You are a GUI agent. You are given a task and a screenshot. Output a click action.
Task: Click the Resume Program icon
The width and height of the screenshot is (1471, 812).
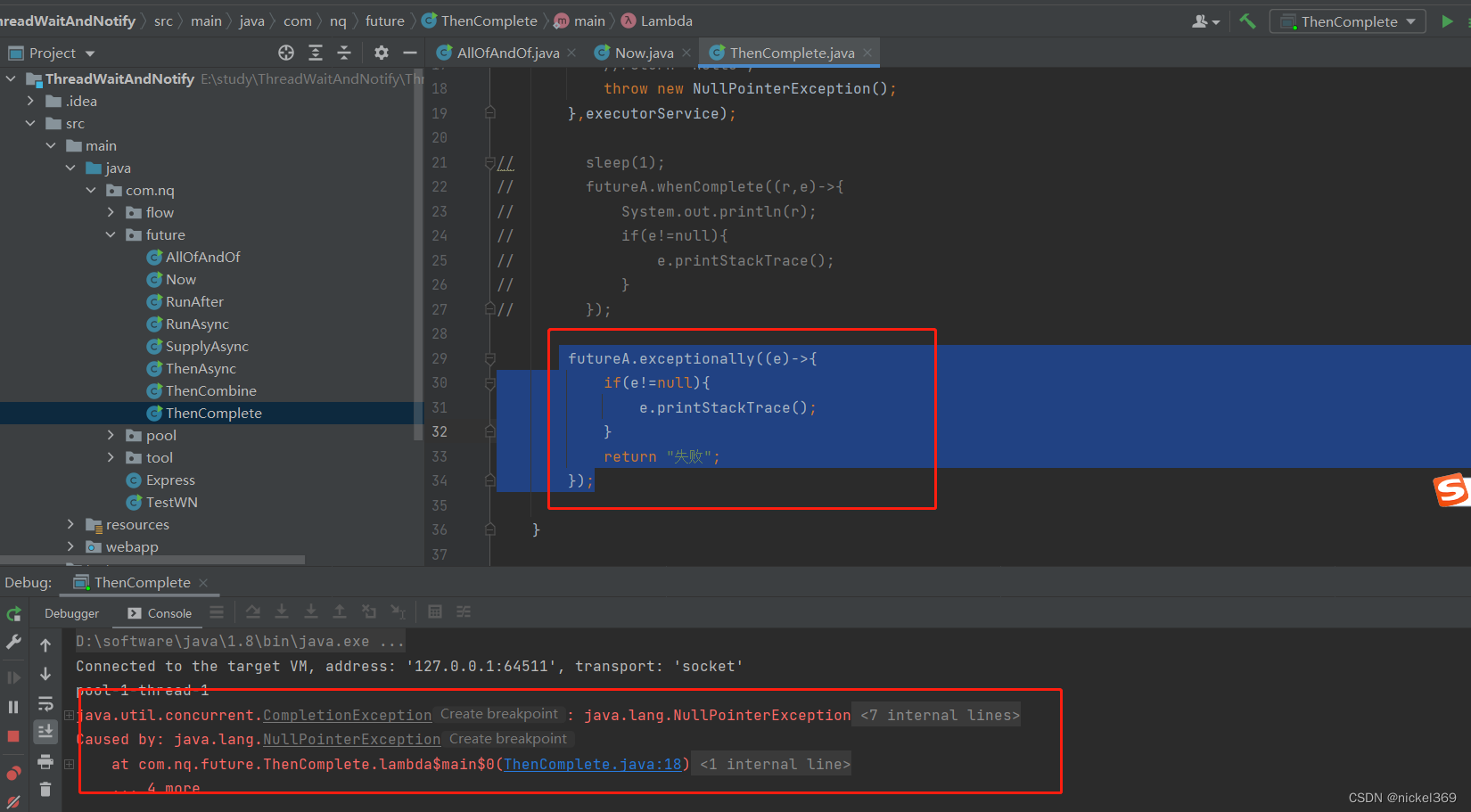[x=13, y=677]
